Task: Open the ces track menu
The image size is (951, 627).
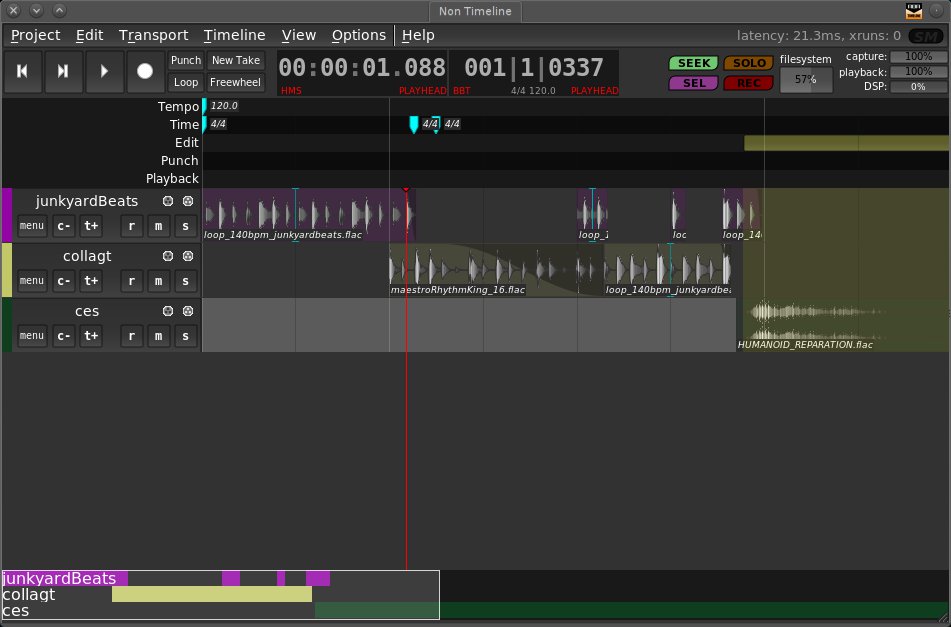Action: point(32,335)
